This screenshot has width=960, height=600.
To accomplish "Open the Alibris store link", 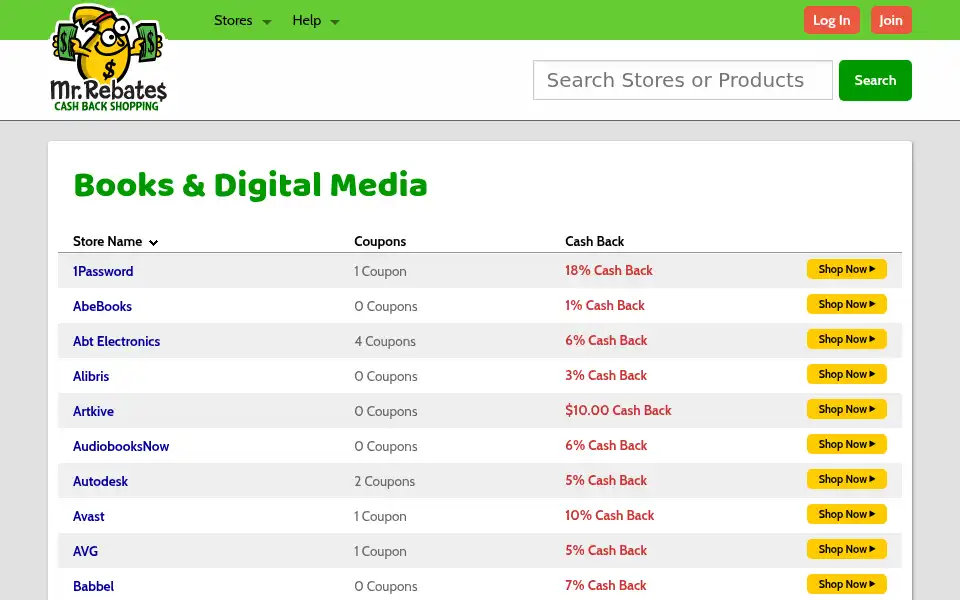I will pos(91,376).
